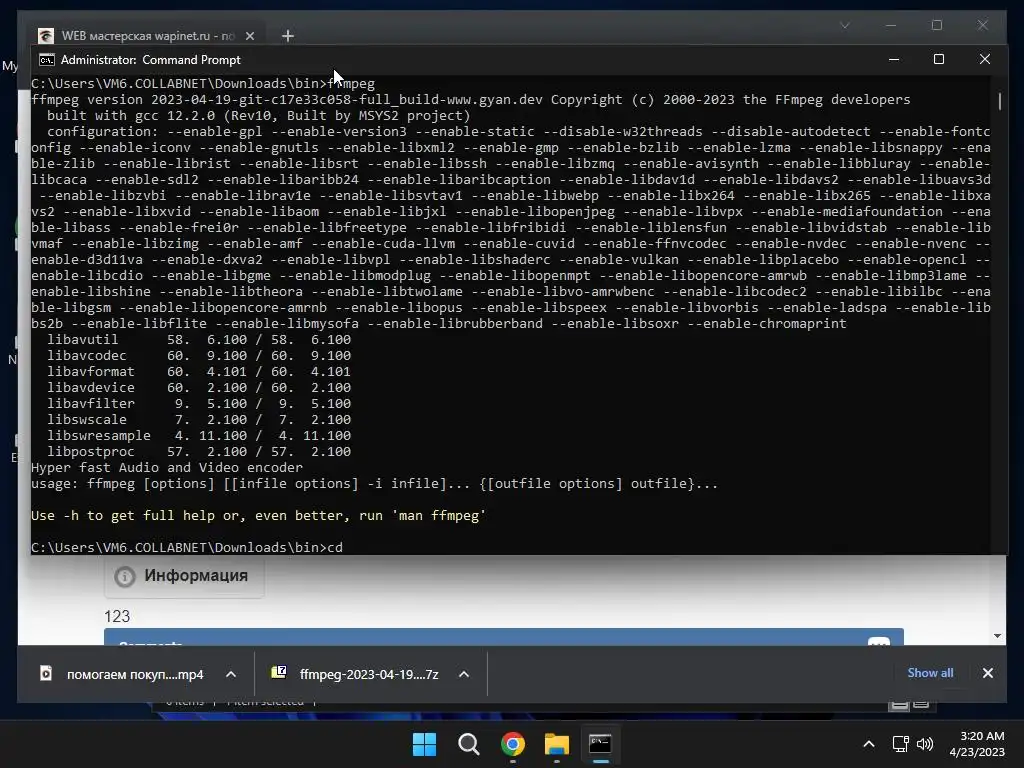Open volume control tray icon
This screenshot has width=1024, height=768.
(x=925, y=744)
